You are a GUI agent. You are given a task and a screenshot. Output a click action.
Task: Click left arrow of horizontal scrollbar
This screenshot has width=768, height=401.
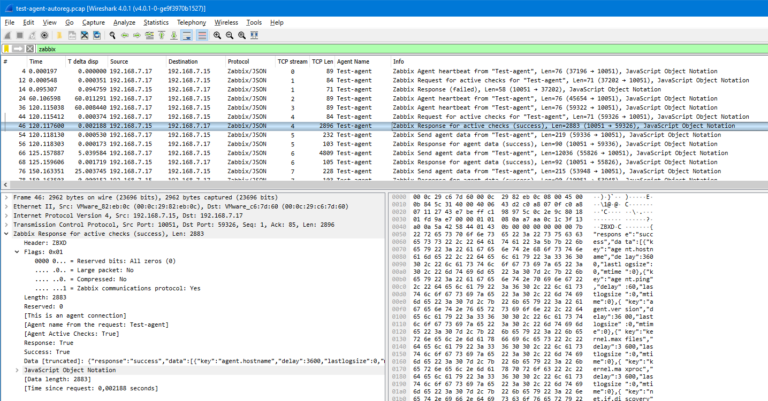click(5, 185)
